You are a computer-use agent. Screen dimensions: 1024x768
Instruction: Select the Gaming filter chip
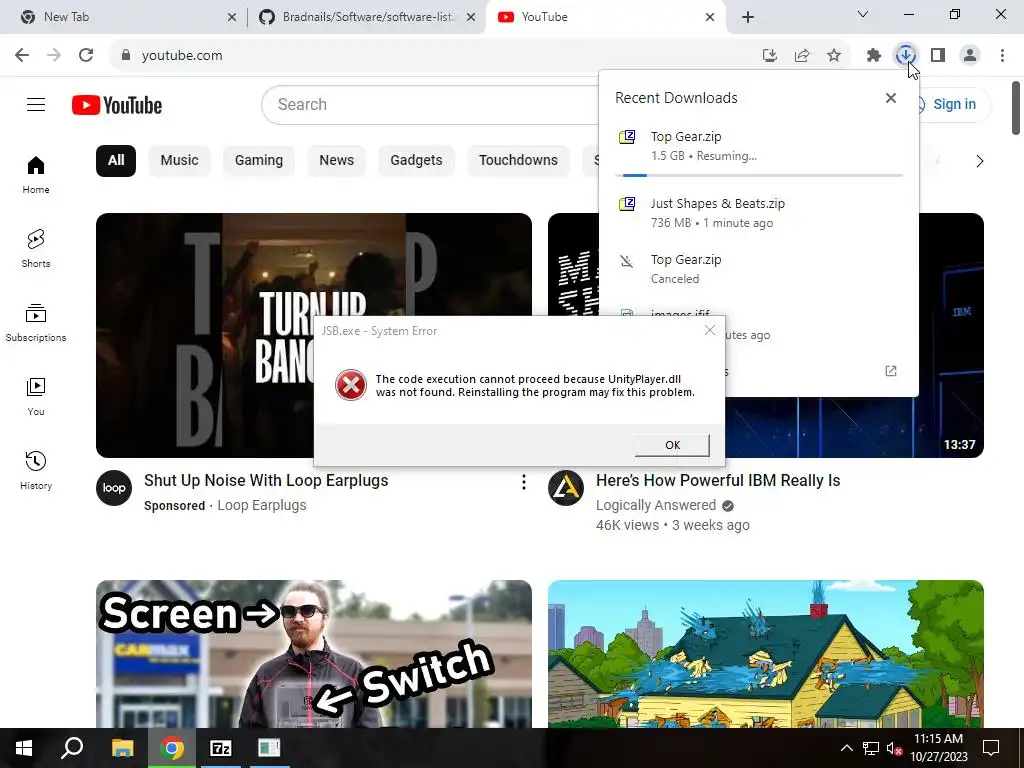coord(259,161)
